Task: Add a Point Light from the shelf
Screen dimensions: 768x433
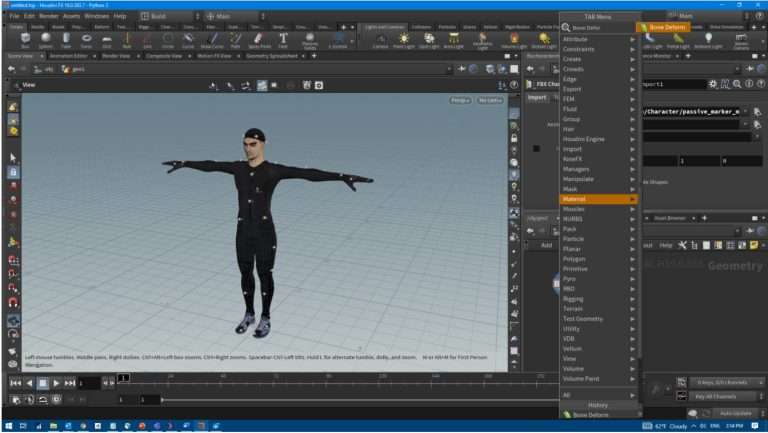Action: click(404, 41)
